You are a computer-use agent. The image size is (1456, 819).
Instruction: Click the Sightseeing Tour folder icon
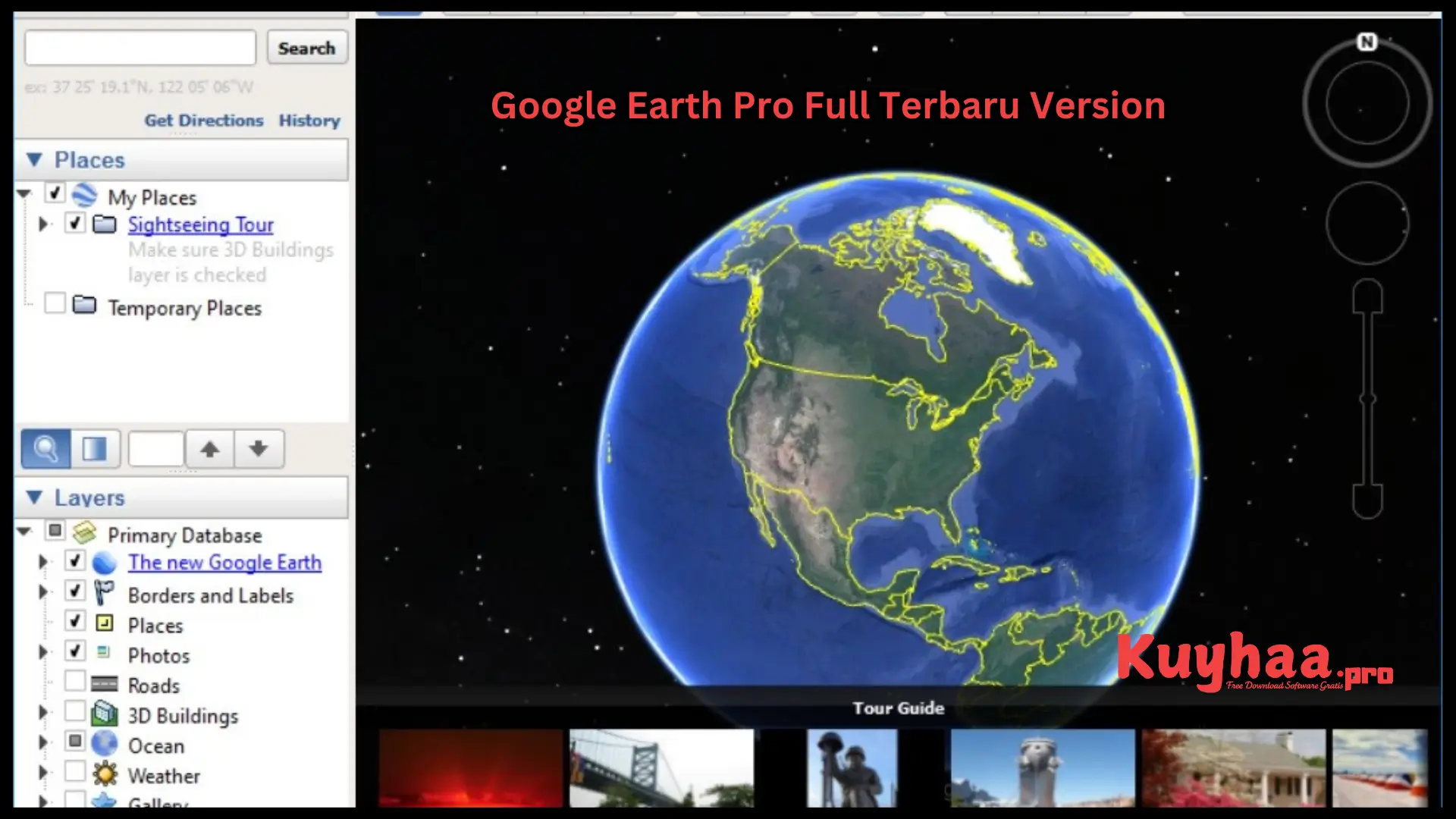(x=105, y=224)
